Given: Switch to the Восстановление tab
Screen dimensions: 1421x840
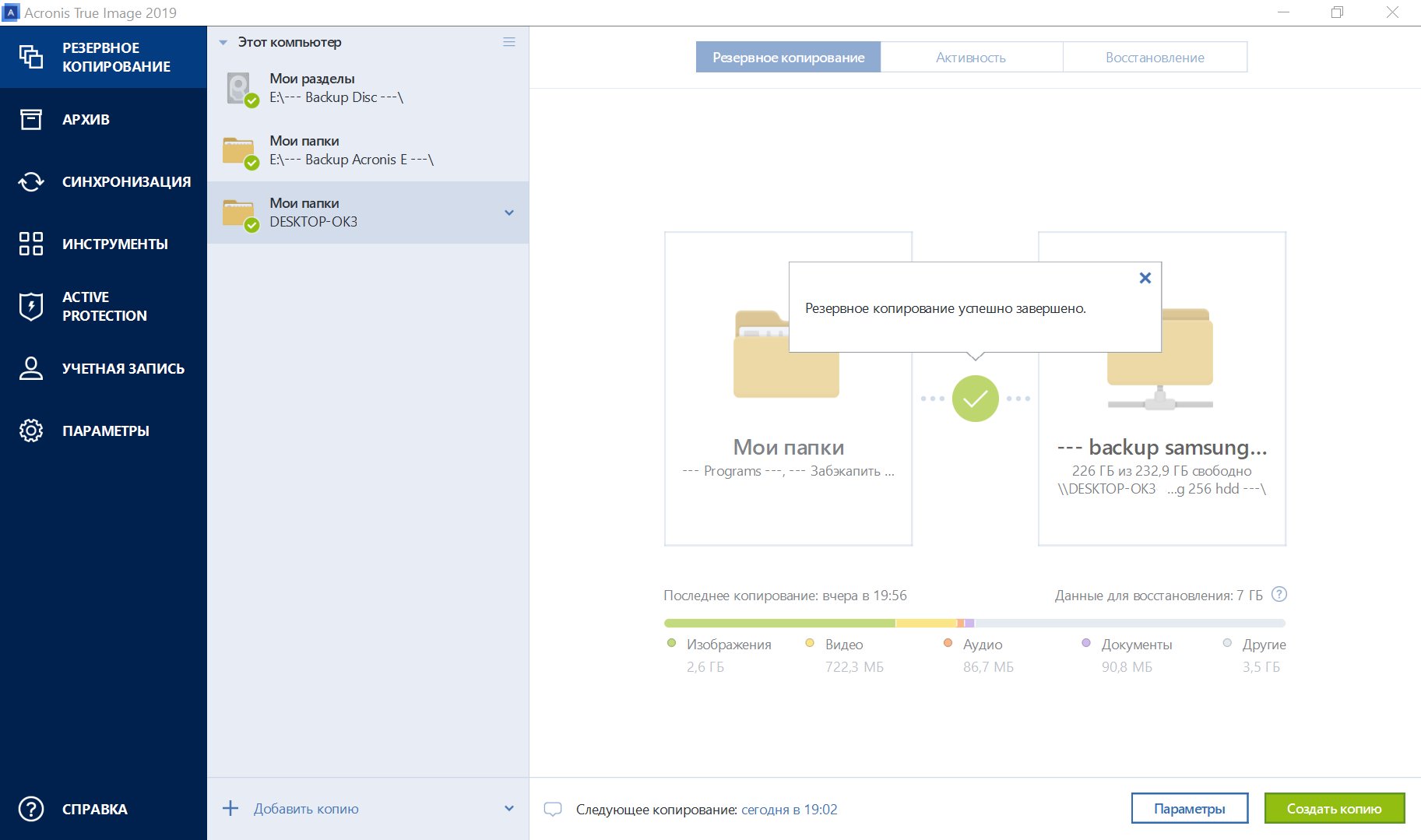Looking at the screenshot, I should pyautogui.click(x=1155, y=57).
